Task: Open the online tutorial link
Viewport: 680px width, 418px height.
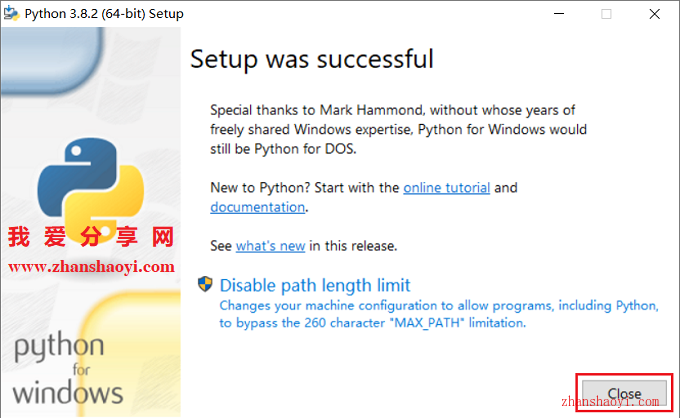Action: click(x=446, y=188)
